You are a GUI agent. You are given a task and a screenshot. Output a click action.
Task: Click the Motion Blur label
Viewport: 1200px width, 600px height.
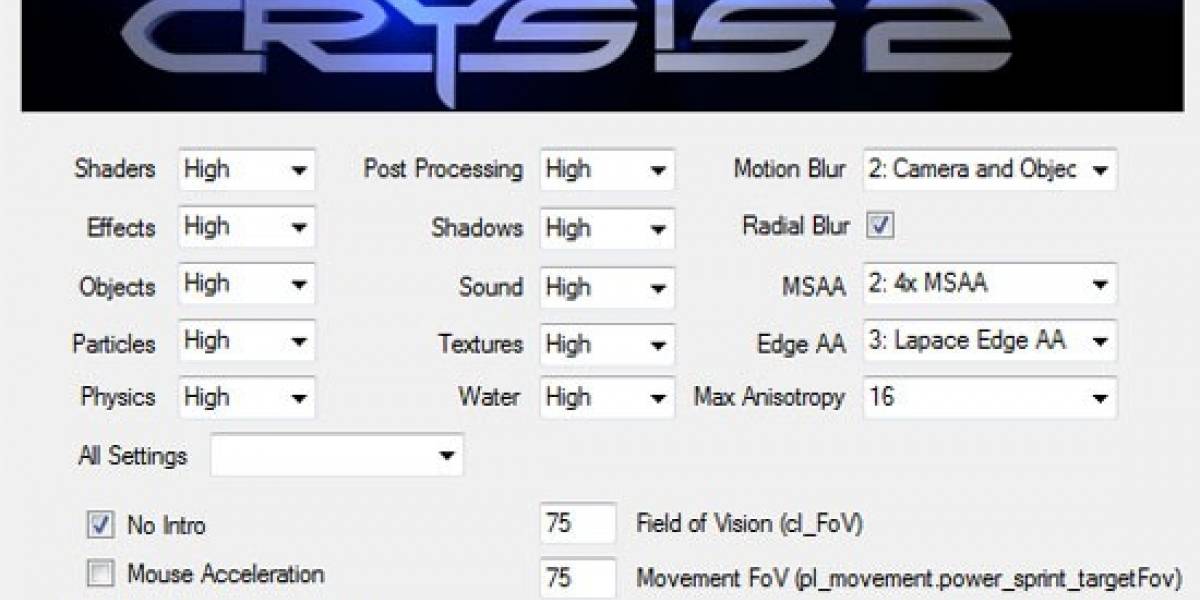(x=790, y=169)
